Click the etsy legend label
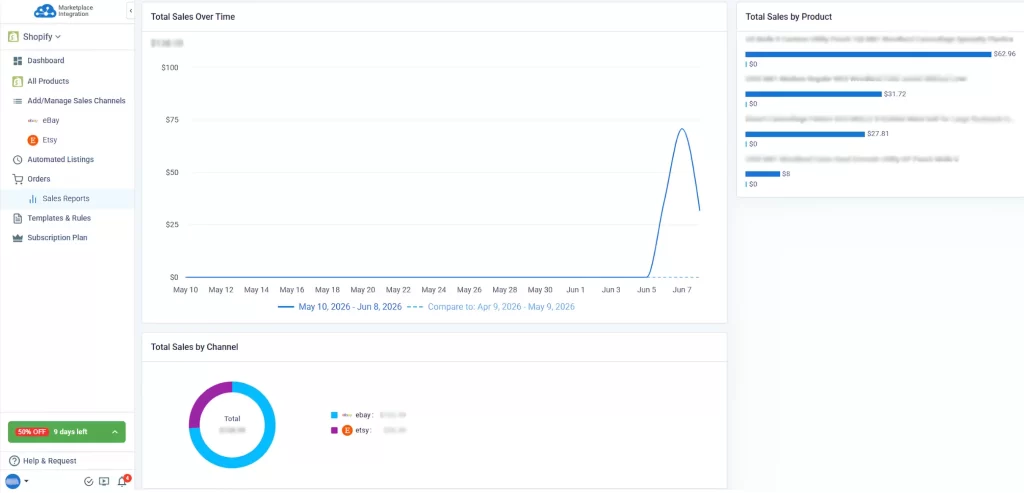The image size is (1024, 493). click(363, 431)
